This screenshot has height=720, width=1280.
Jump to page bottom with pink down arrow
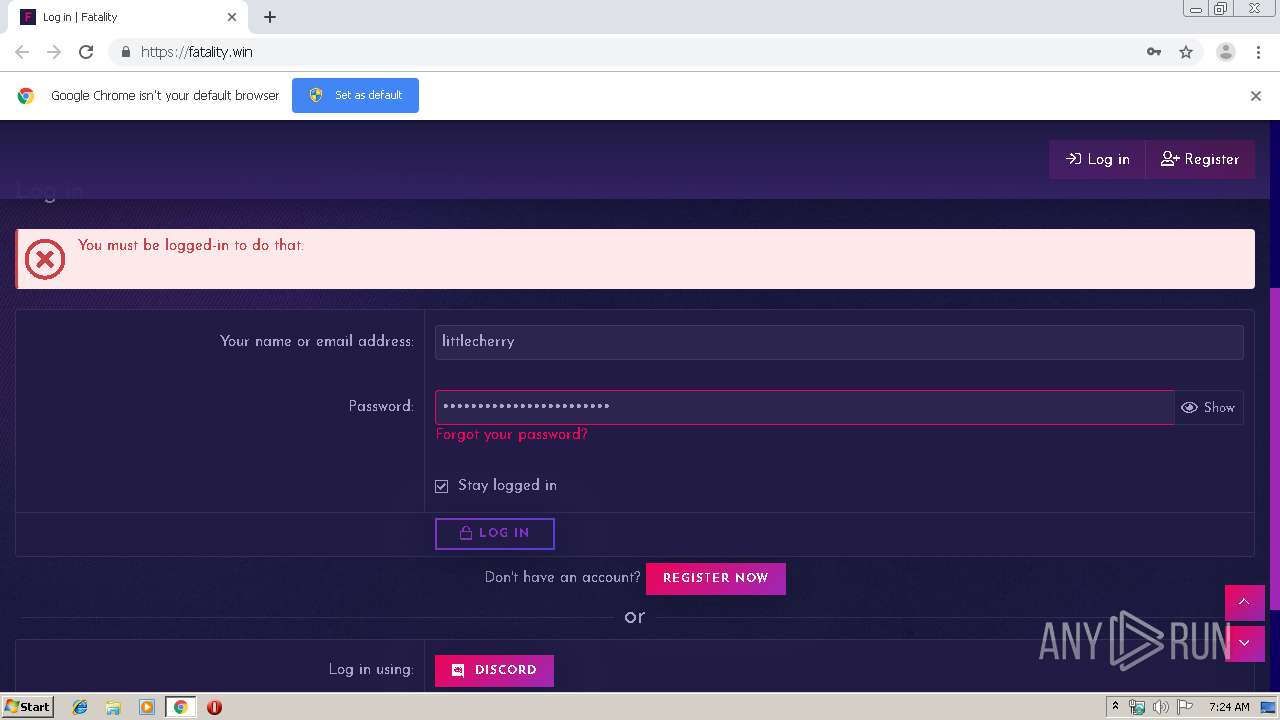click(1244, 643)
